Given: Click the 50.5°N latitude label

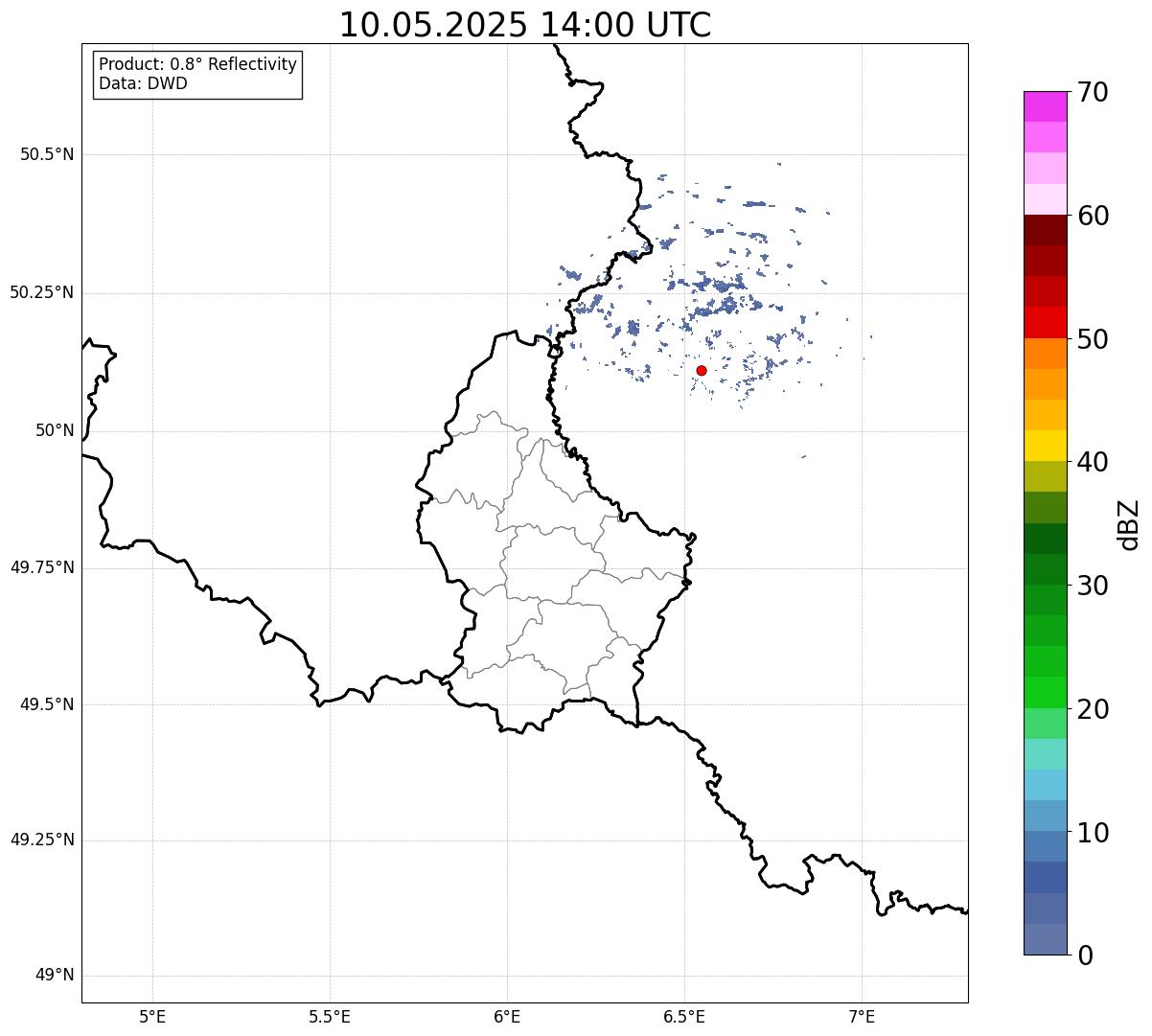Looking at the screenshot, I should [47, 154].
